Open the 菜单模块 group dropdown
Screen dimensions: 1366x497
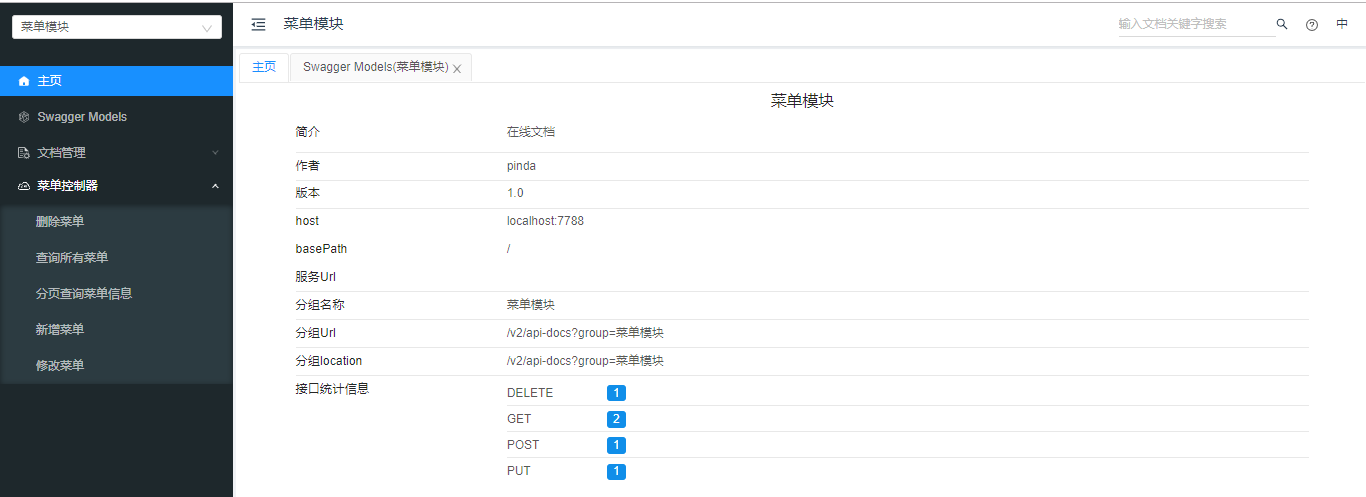tap(116, 27)
